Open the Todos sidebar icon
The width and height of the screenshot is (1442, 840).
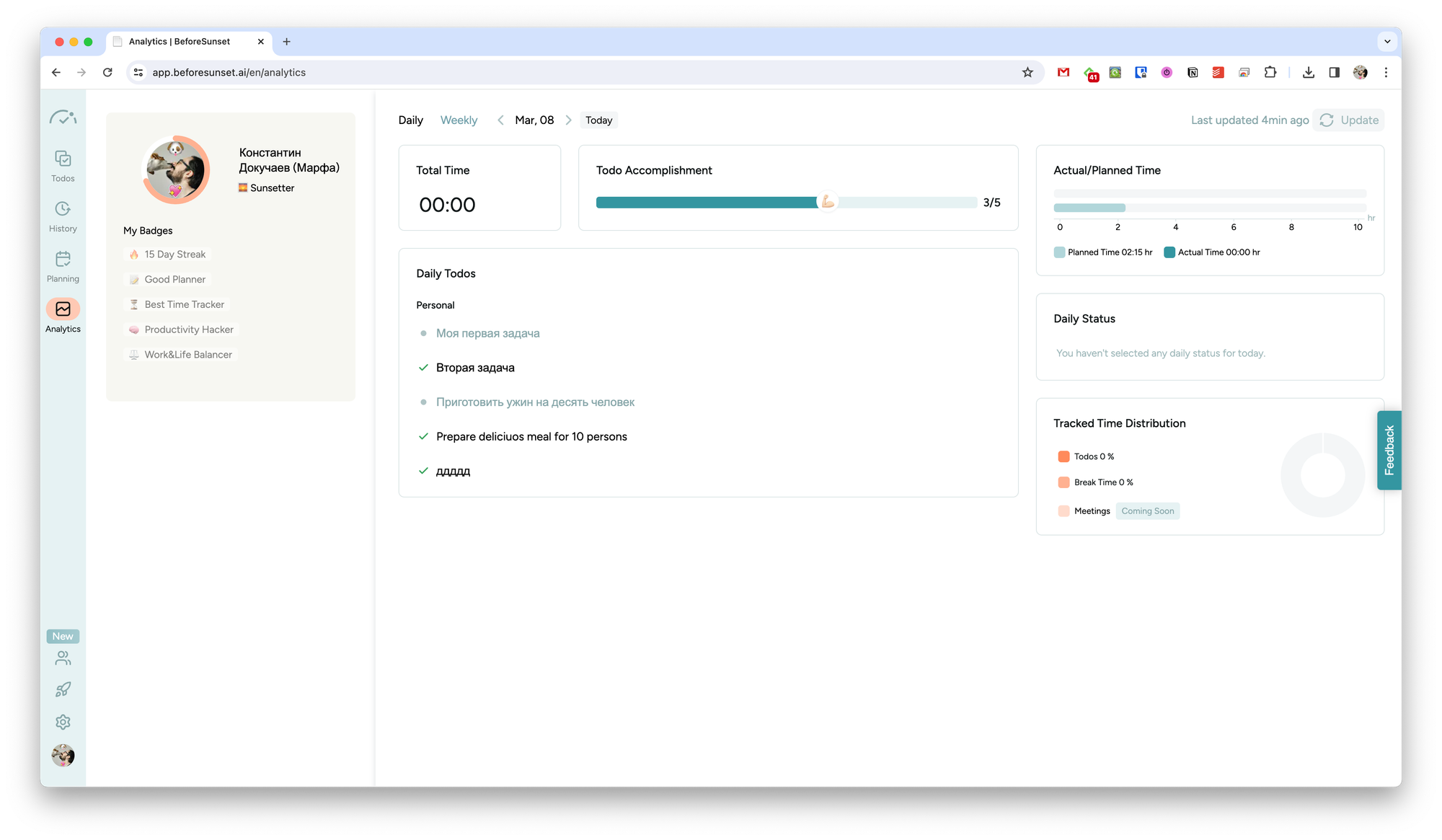(63, 159)
